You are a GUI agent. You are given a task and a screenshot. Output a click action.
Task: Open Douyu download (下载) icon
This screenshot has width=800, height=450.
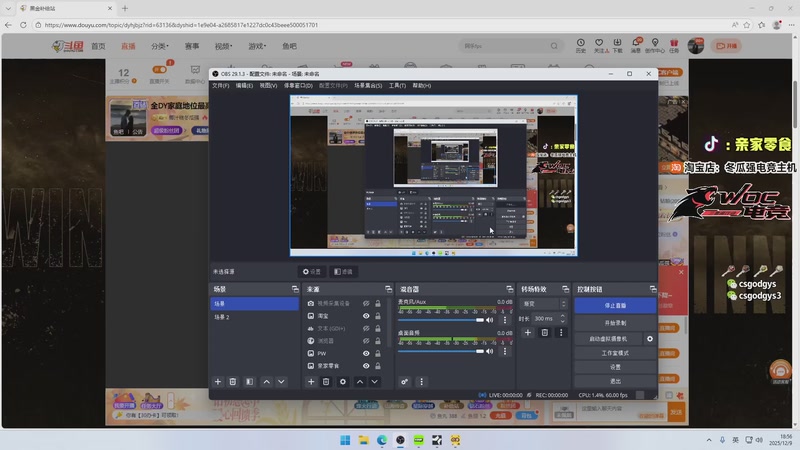coord(617,45)
